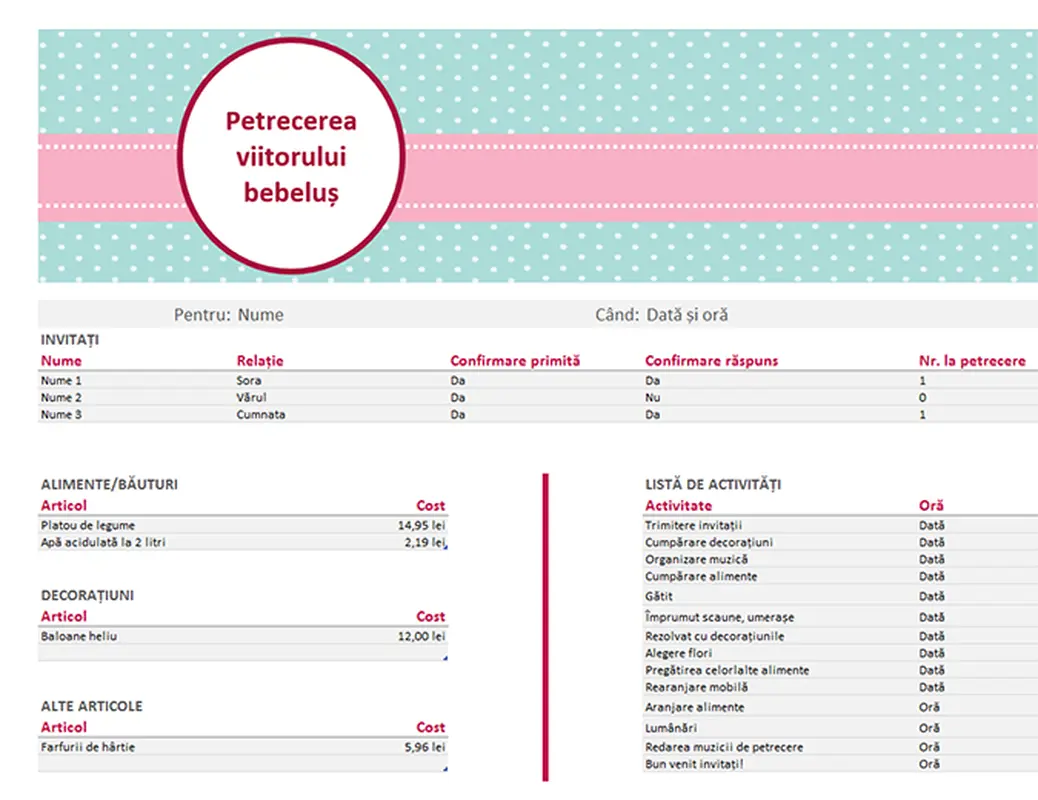The image size is (1038, 800).
Task: Click resize handle of the Alte articole table
Action: (444, 769)
